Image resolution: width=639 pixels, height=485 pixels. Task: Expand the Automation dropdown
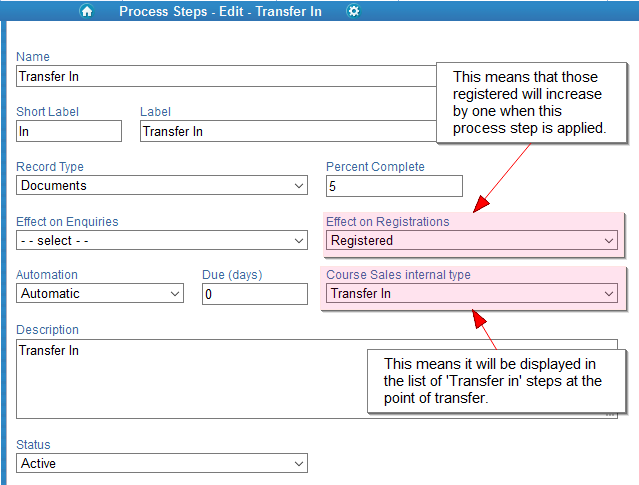tap(100, 293)
